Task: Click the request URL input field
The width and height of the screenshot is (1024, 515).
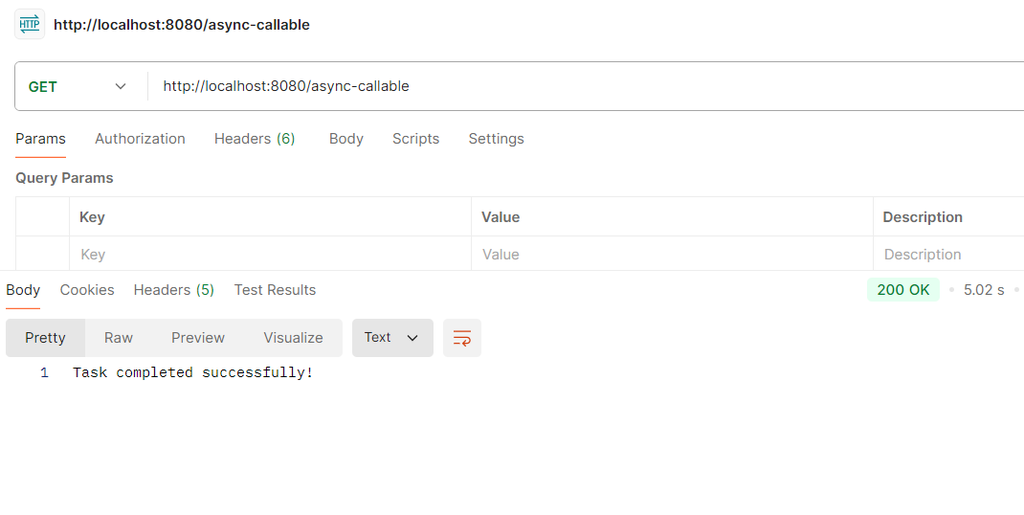Action: [580, 87]
